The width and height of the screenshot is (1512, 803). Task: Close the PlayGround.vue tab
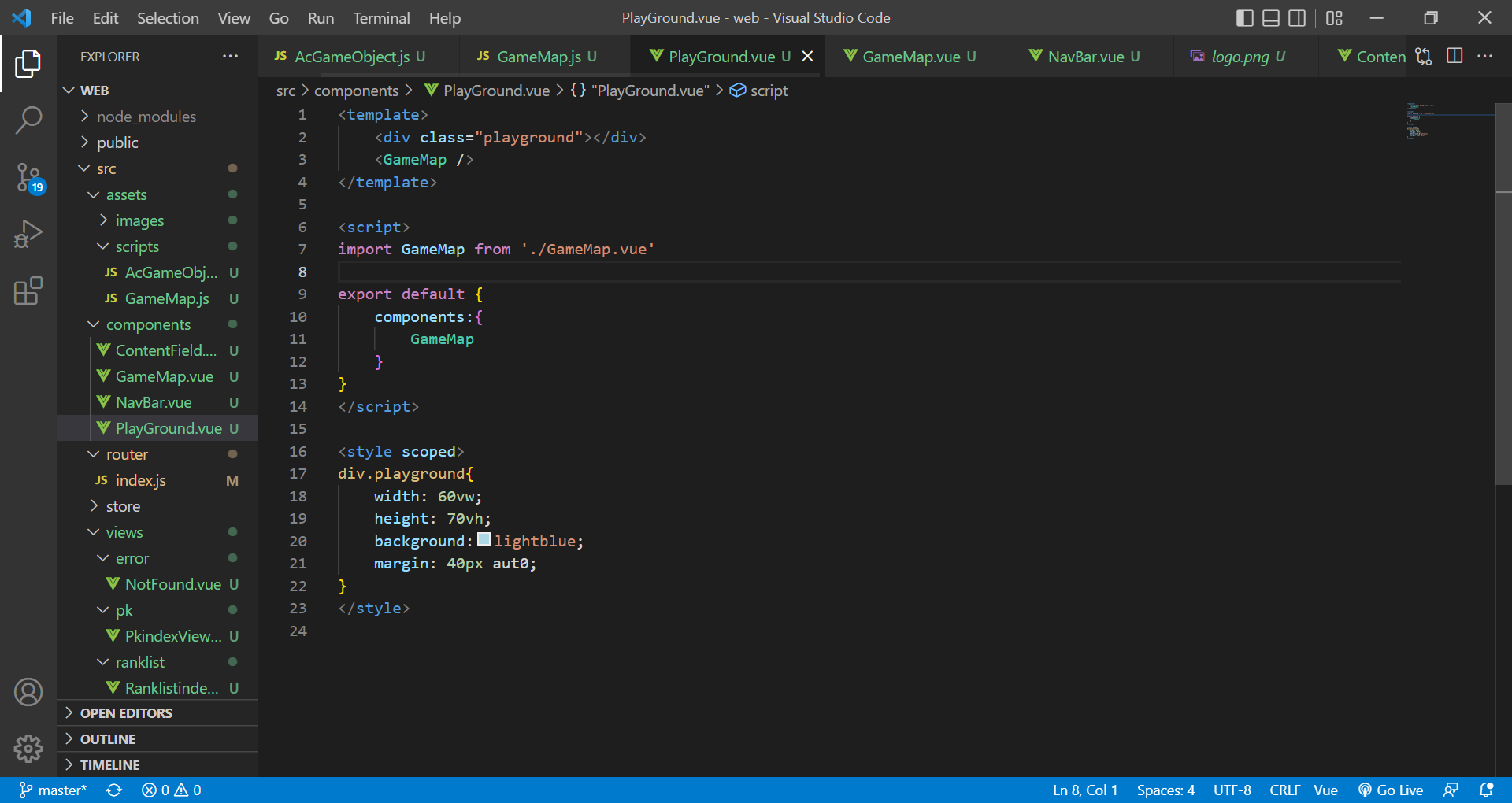(807, 56)
